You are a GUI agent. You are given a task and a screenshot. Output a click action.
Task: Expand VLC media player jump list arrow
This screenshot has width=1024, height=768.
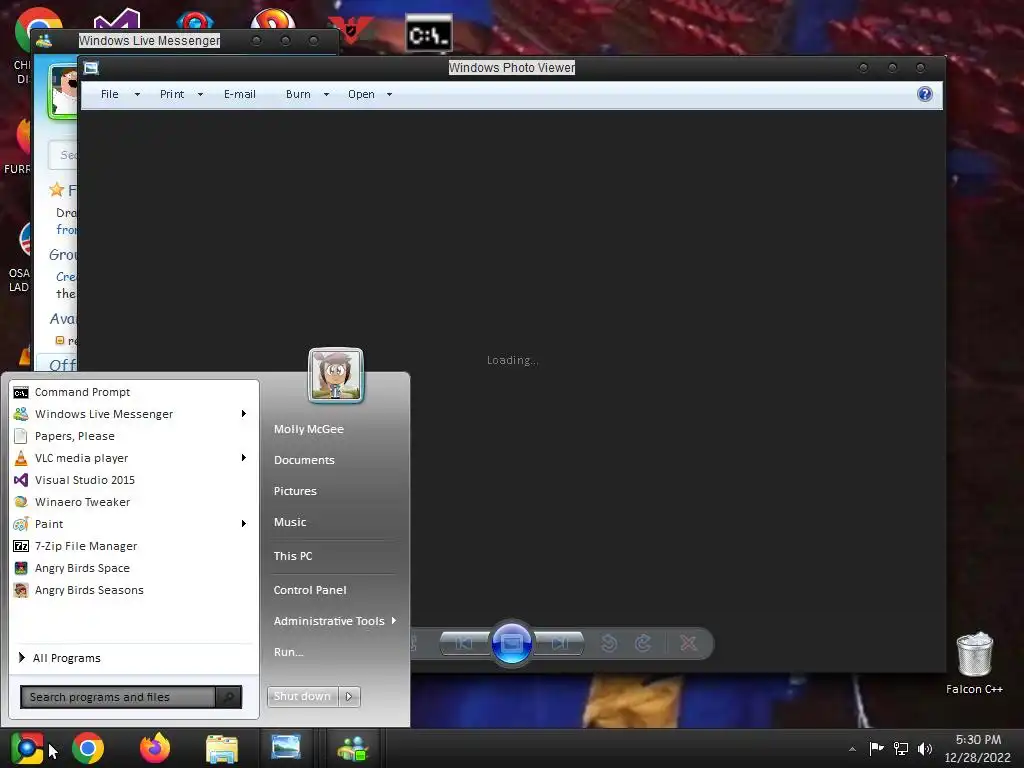coord(244,458)
